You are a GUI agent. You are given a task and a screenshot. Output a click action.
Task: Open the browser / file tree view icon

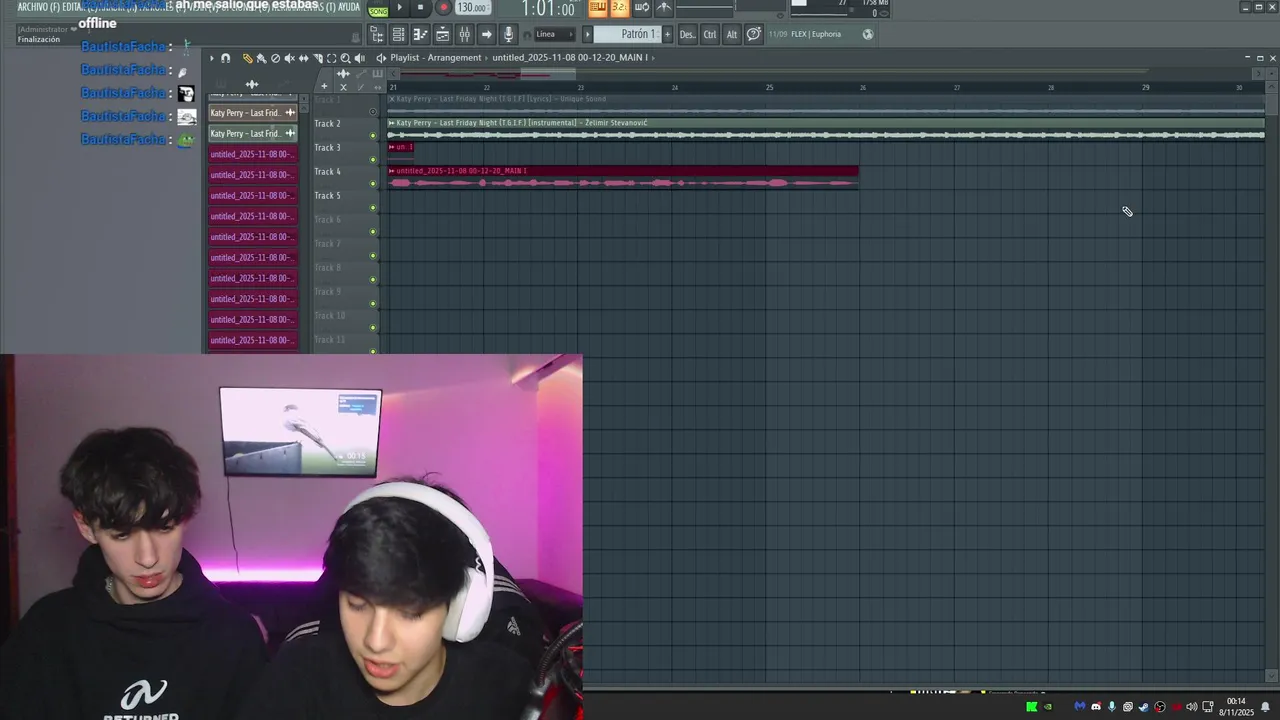click(x=377, y=34)
